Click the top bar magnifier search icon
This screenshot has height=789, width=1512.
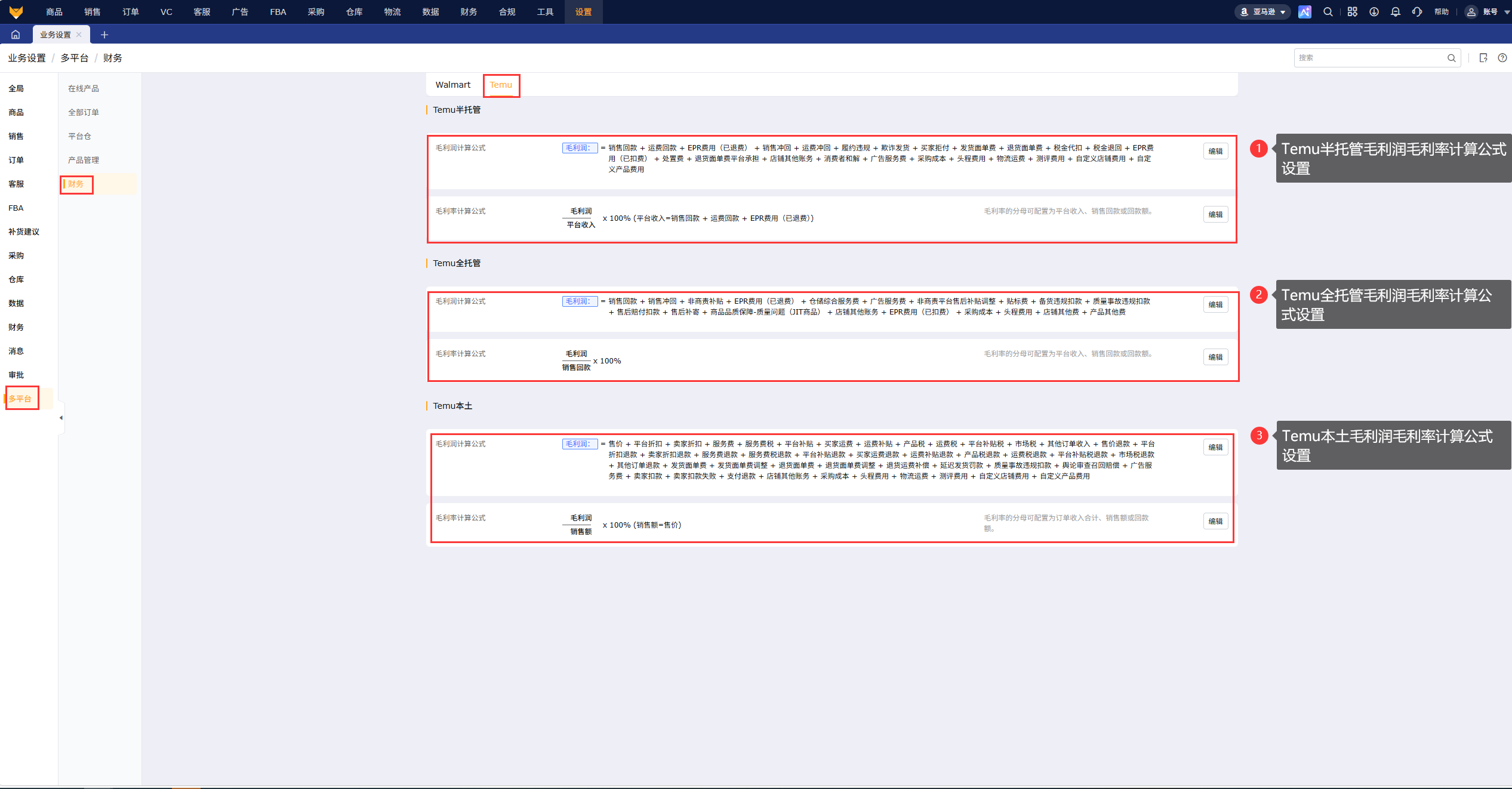click(1328, 12)
